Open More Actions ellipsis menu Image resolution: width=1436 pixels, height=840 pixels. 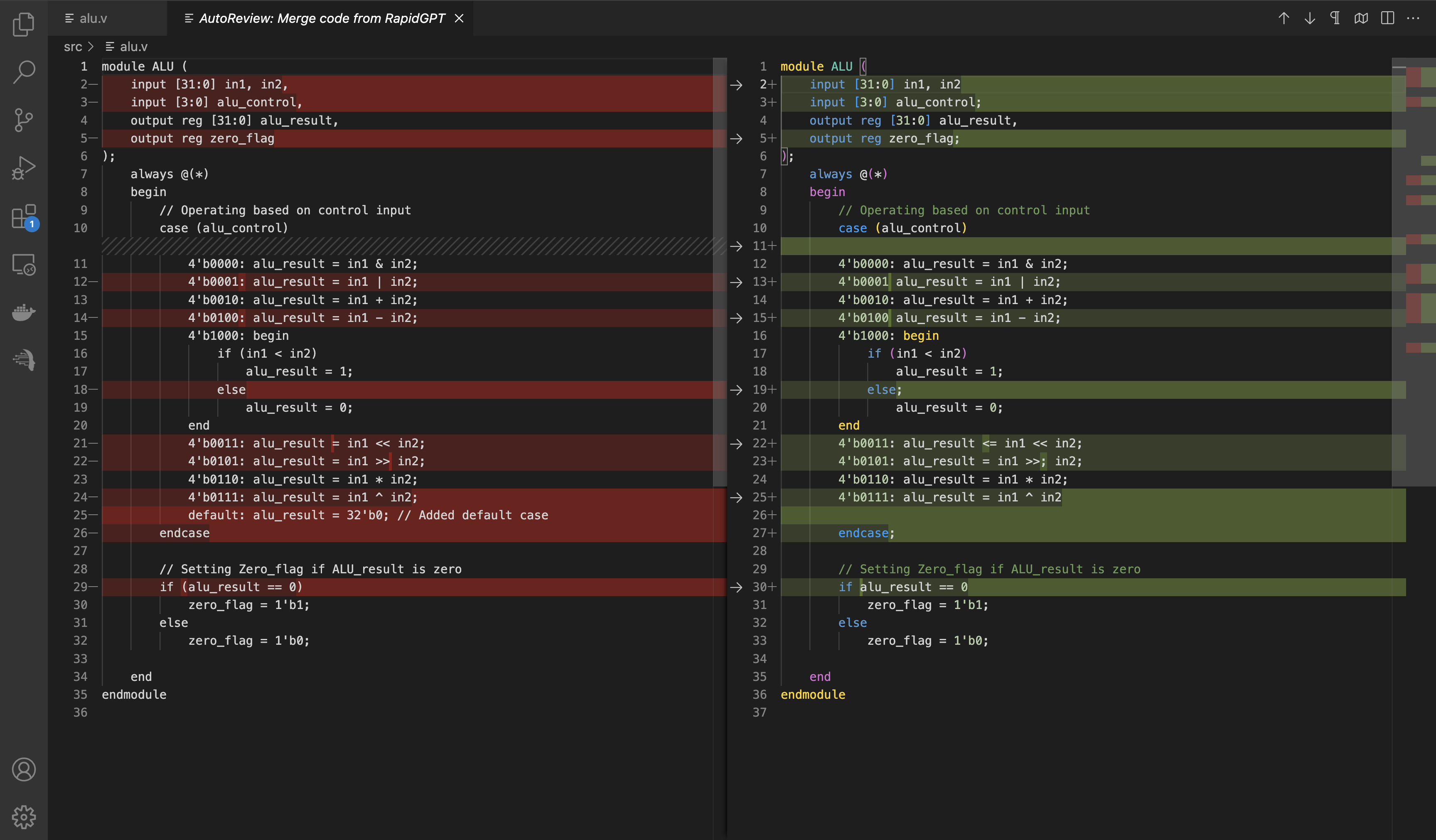1413,18
